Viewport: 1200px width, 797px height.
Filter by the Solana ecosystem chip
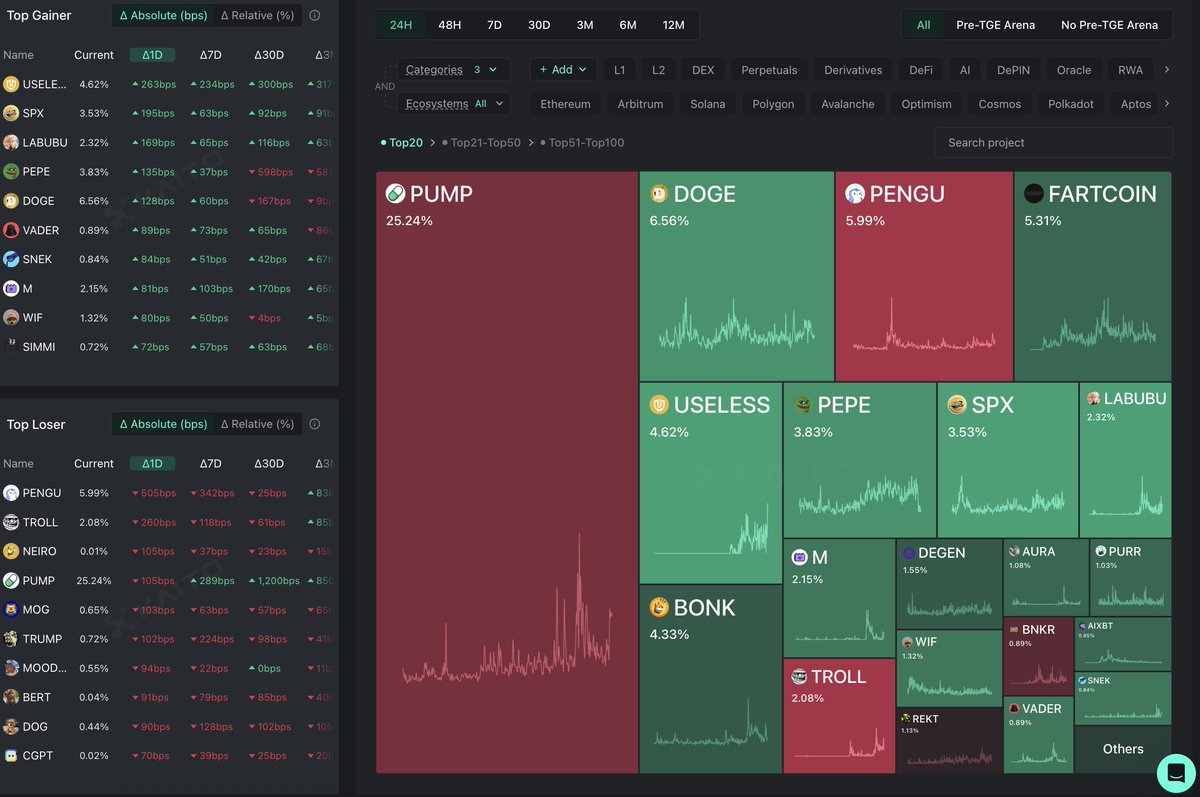pos(707,104)
